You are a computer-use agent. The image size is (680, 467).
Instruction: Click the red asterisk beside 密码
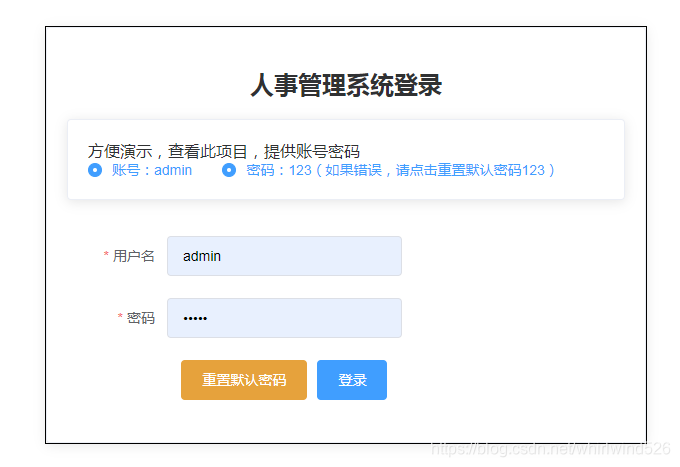coord(120,318)
